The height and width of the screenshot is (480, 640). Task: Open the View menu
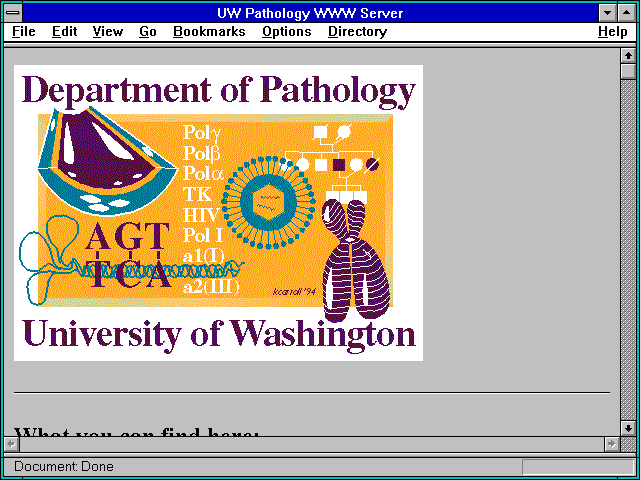[x=107, y=32]
